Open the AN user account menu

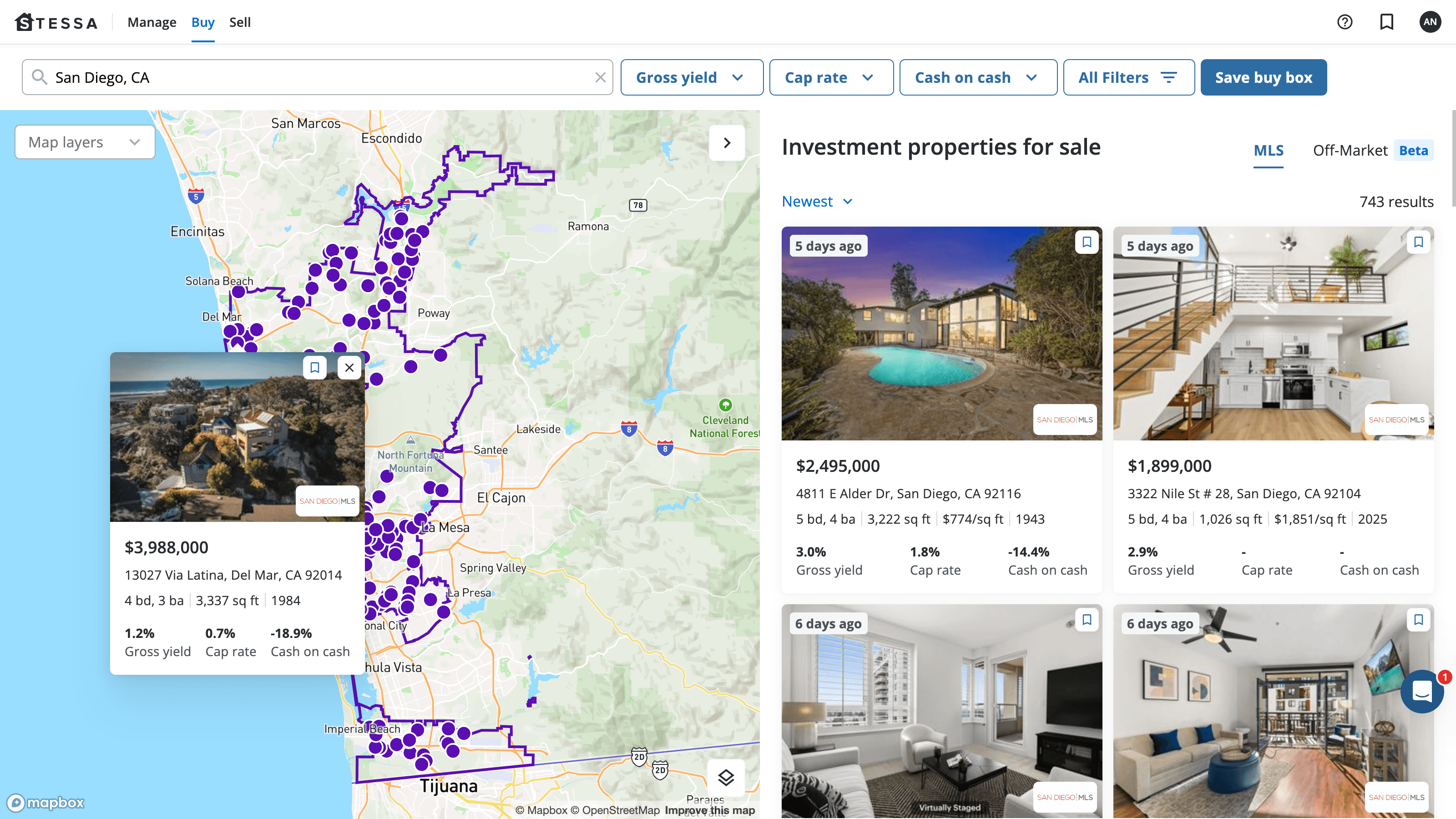click(1430, 22)
